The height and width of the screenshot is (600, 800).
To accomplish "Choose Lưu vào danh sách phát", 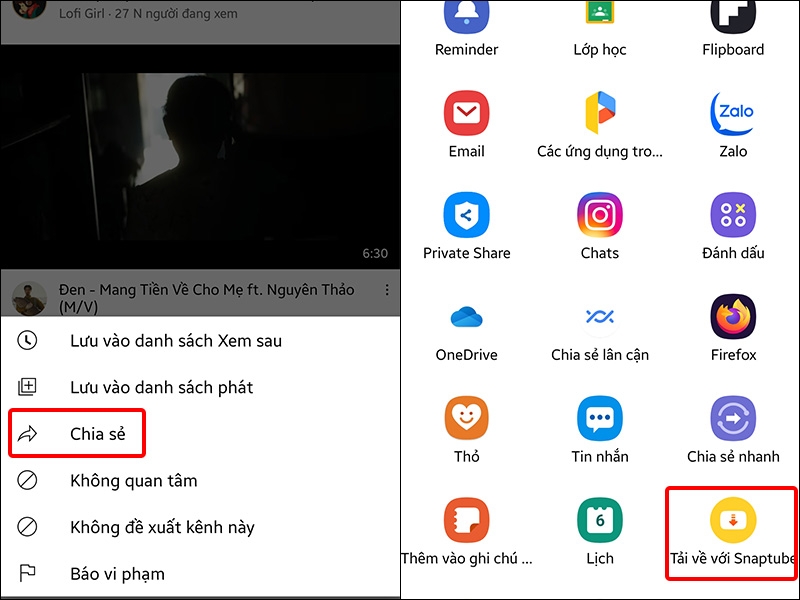I will pos(200,387).
